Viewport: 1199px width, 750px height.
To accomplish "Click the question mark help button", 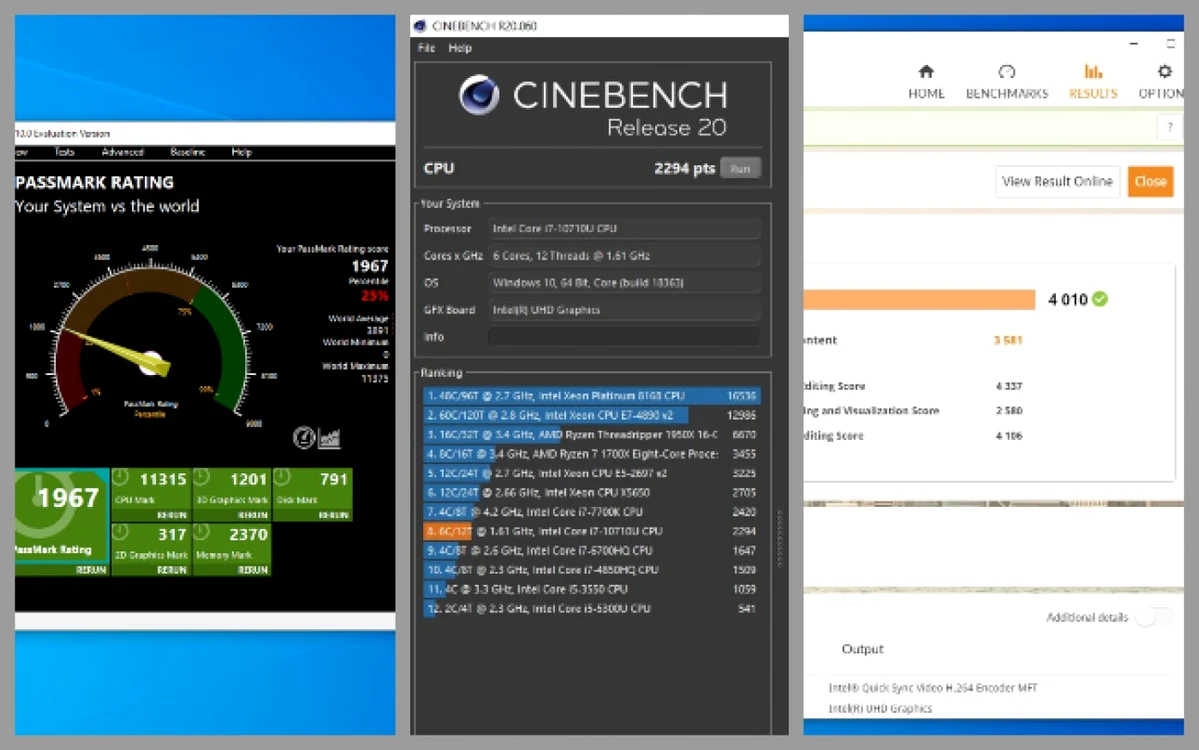I will [1169, 128].
